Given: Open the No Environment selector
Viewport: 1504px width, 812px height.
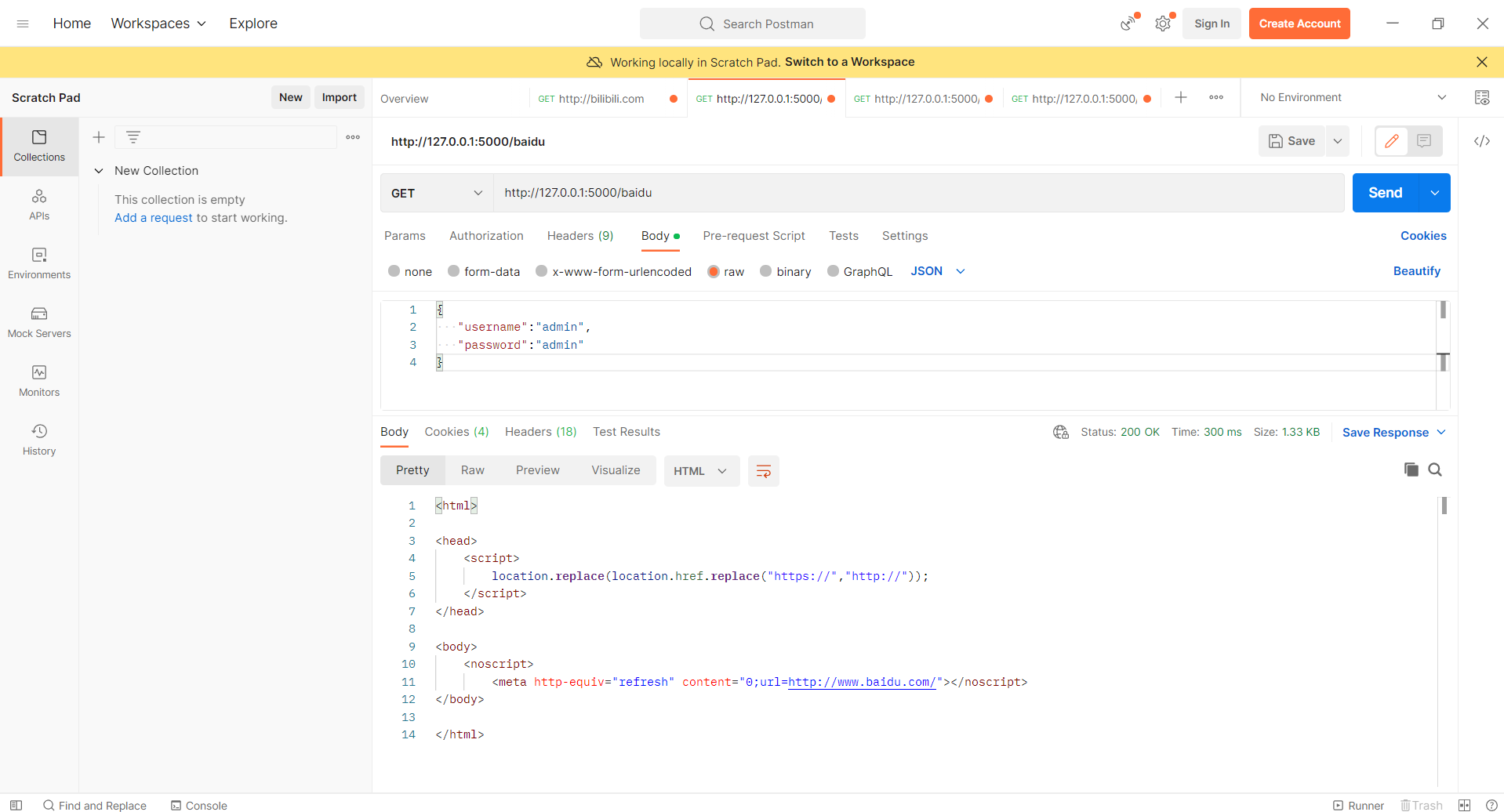Looking at the screenshot, I should point(1353,97).
